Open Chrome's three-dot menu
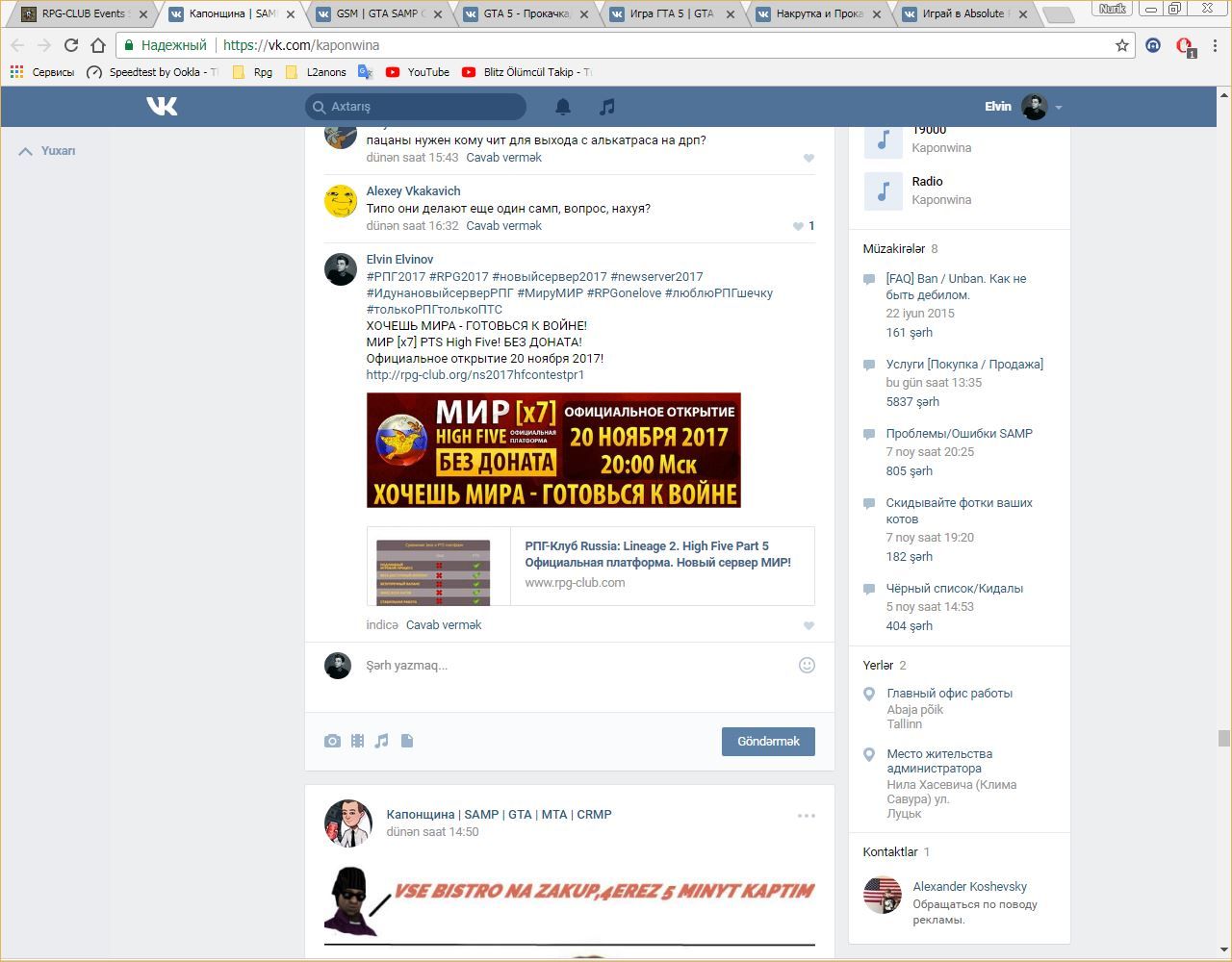1232x962 pixels. pyautogui.click(x=1216, y=45)
